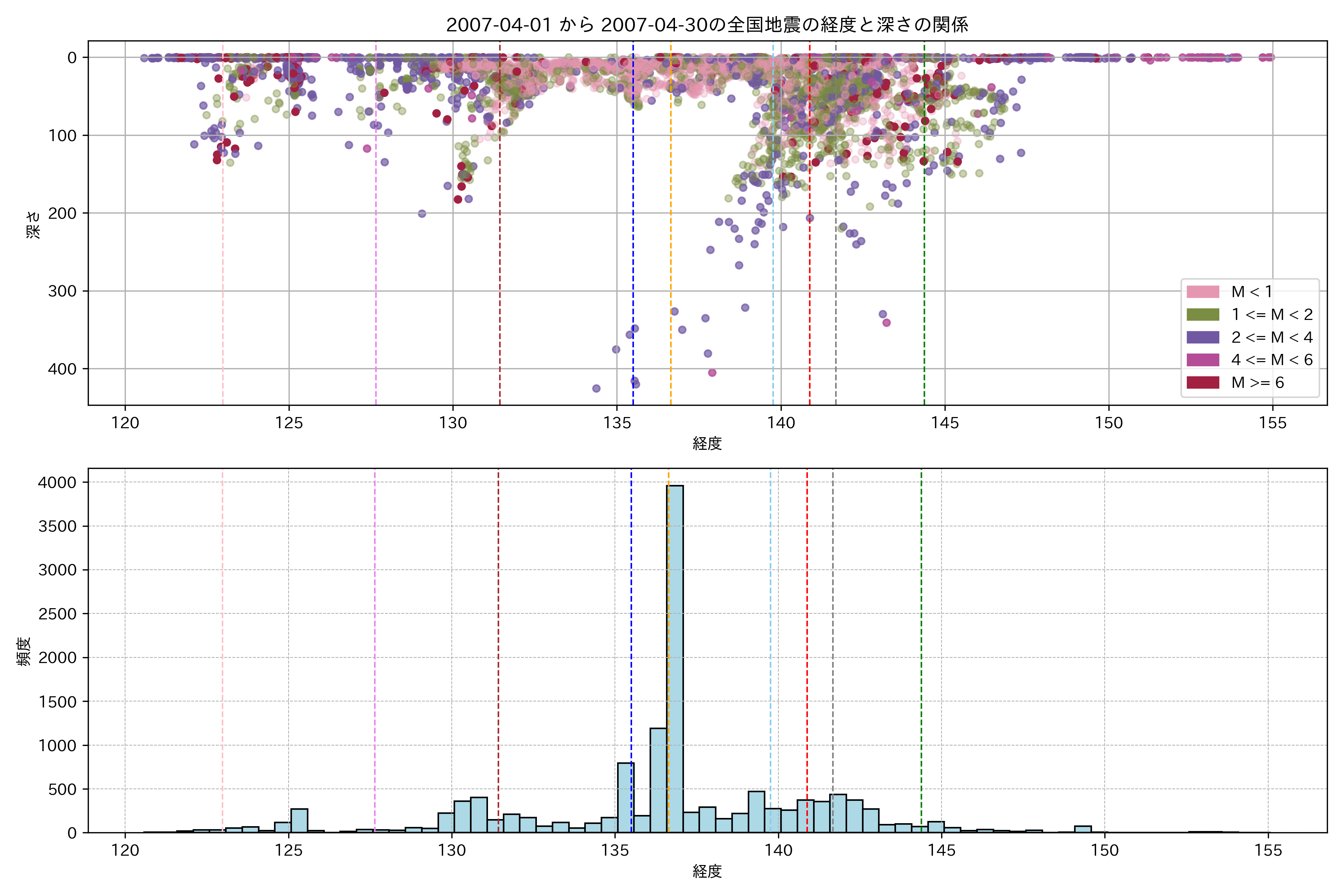The width and height of the screenshot is (1344, 896).
Task: Click the dark red M >= 6 legend swatch
Action: tap(1202, 382)
